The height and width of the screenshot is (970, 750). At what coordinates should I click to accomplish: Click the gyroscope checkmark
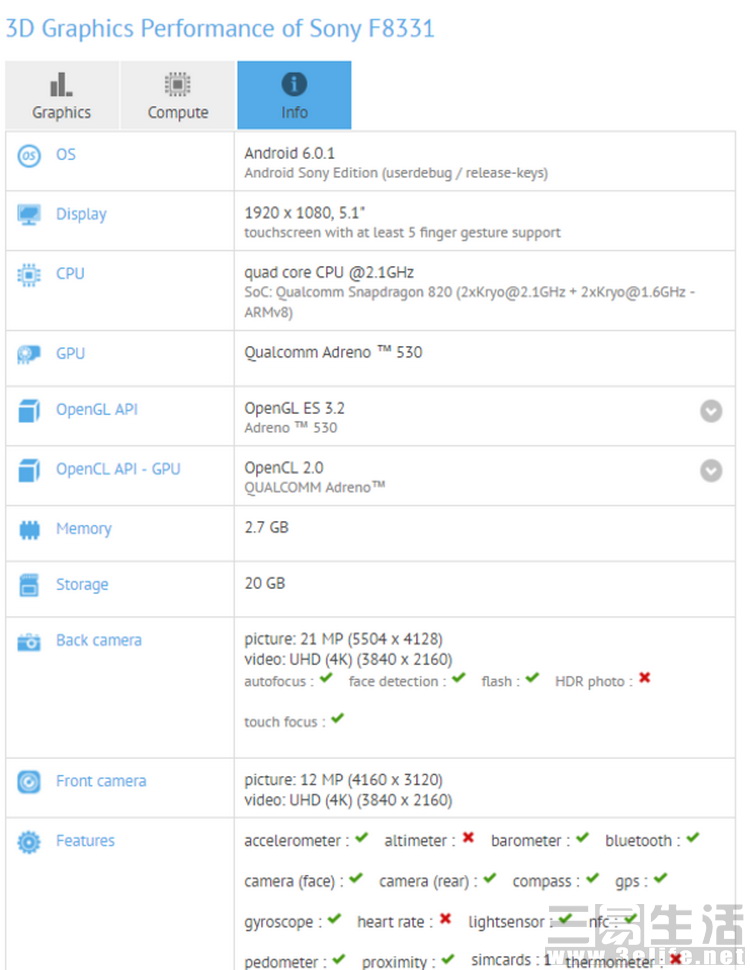tap(334, 919)
